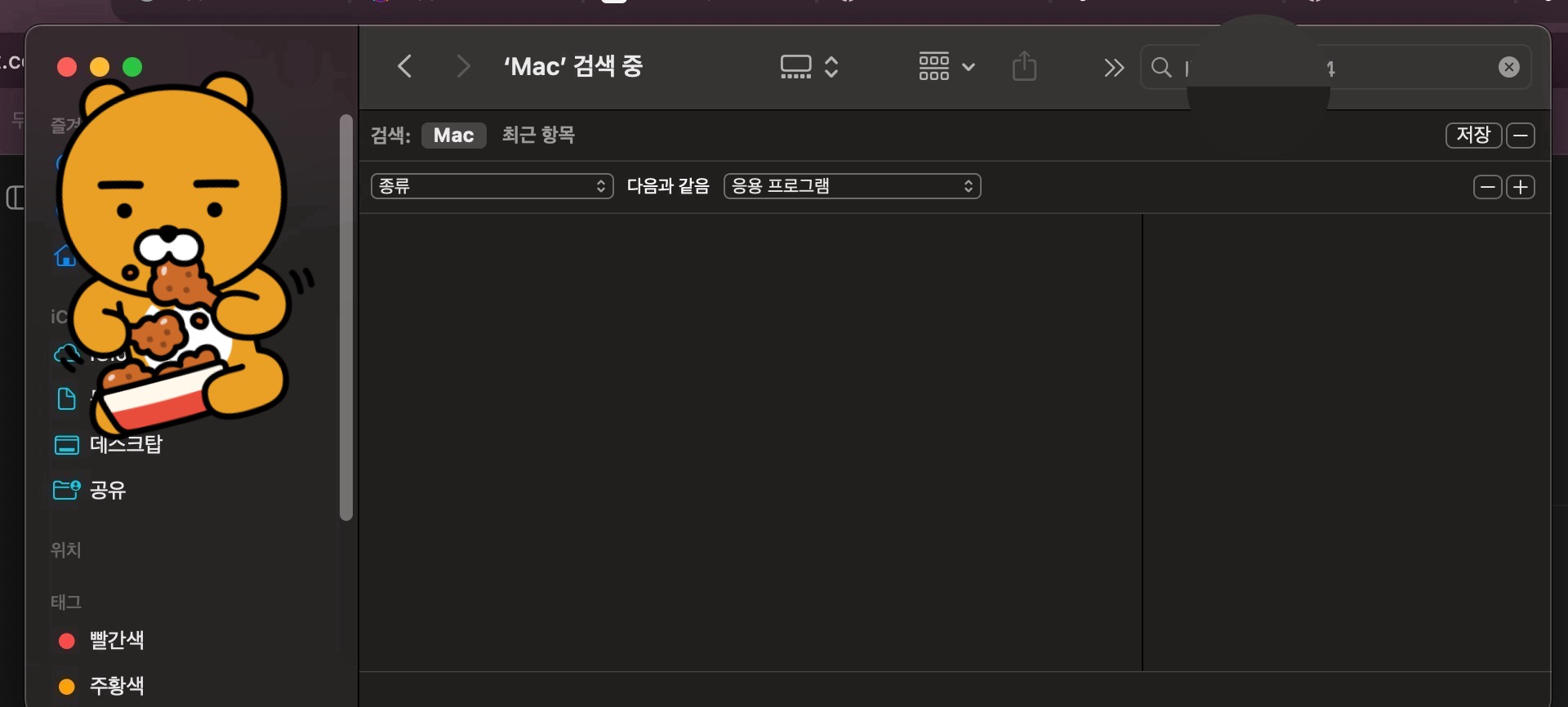Click into the Finder search field
The width and height of the screenshot is (1568, 707).
1335,67
